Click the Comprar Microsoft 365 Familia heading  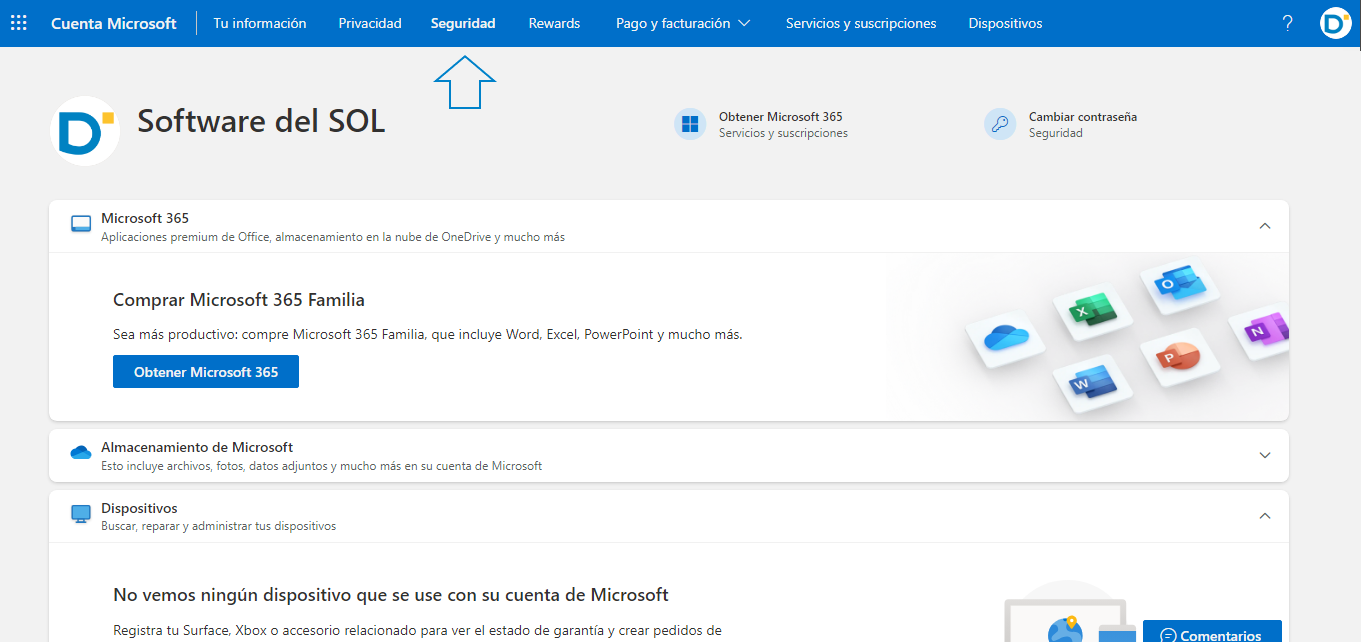[x=239, y=300]
